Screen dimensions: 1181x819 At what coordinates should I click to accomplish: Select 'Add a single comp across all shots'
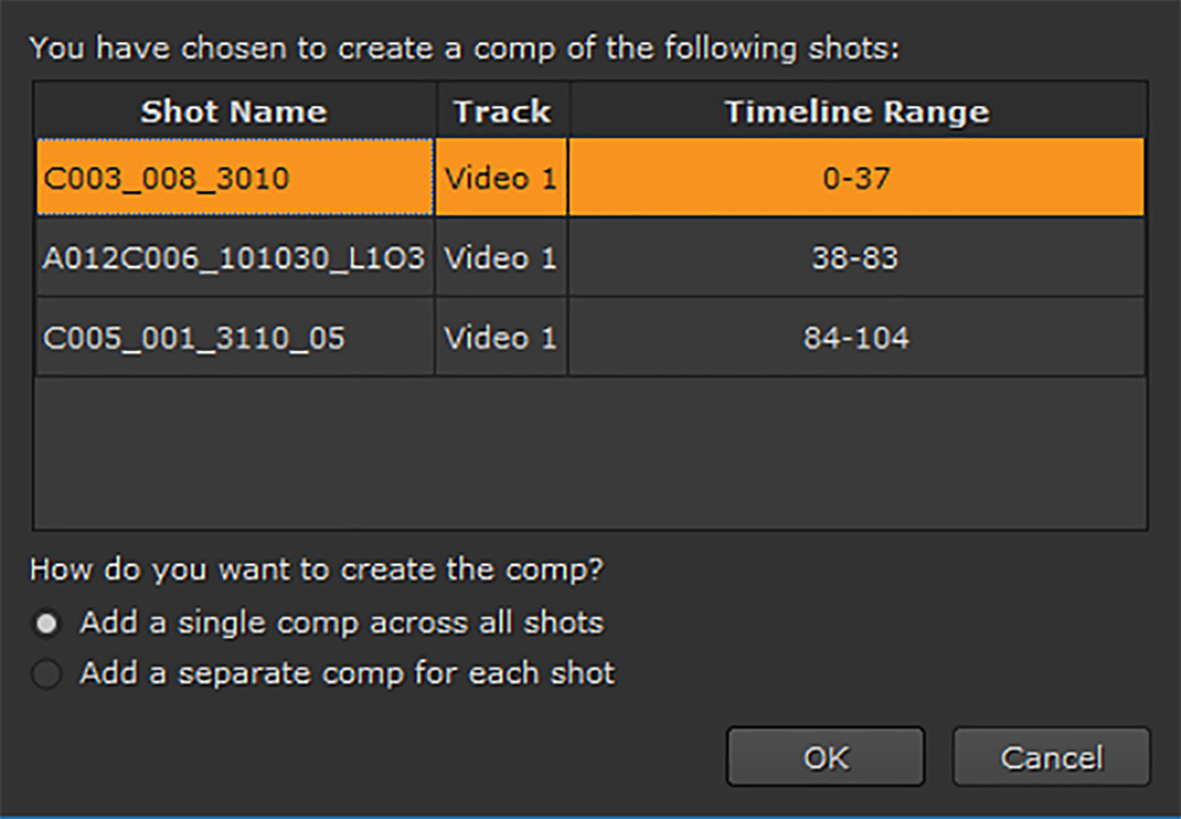46,624
